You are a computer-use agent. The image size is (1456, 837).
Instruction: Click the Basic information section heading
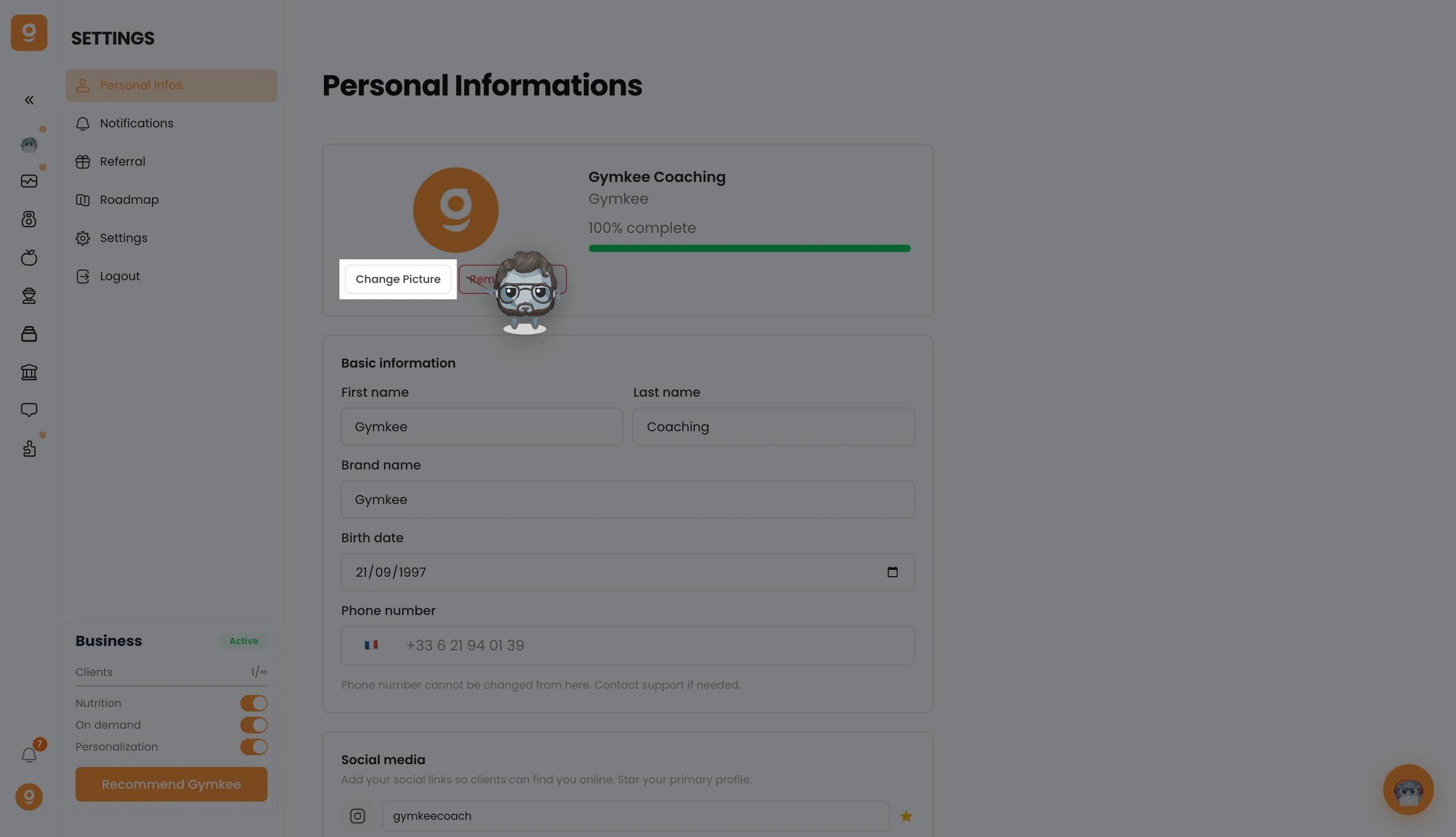pyautogui.click(x=398, y=363)
